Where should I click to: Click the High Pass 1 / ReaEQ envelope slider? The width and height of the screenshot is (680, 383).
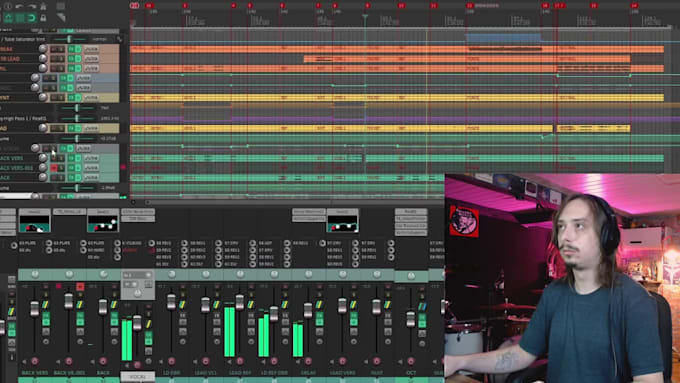click(x=77, y=118)
